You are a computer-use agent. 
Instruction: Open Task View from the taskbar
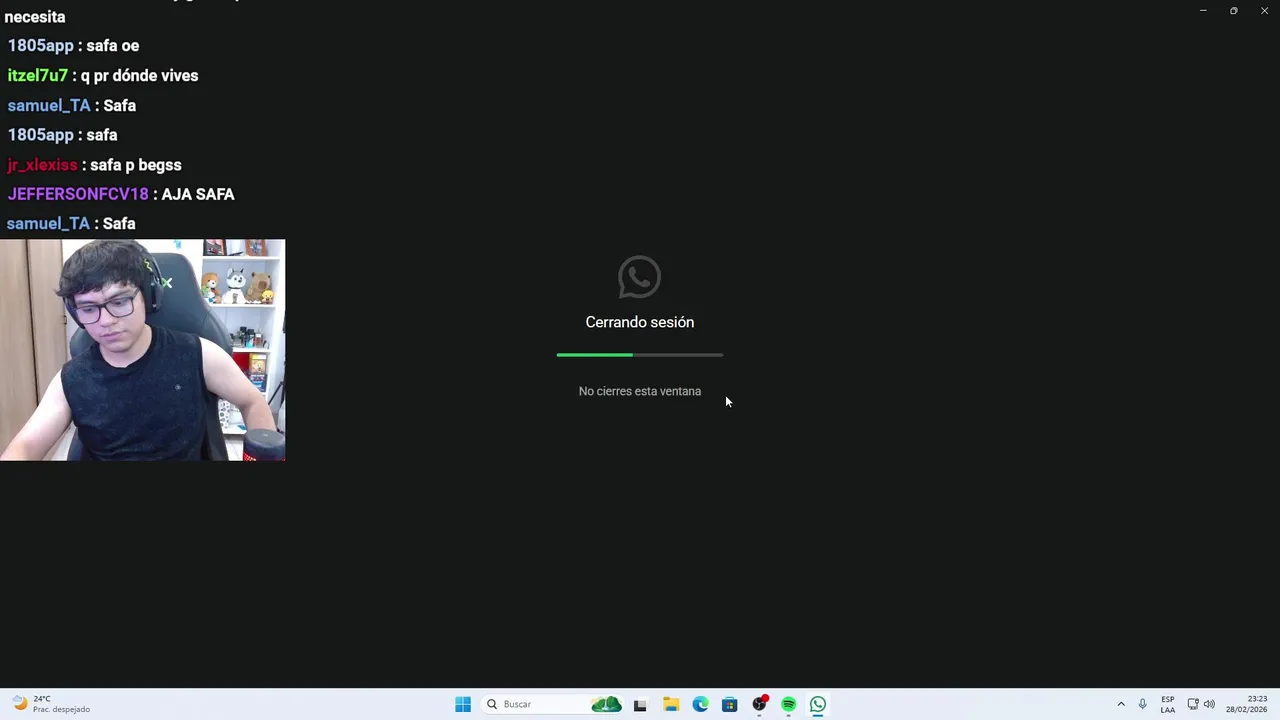[640, 705]
